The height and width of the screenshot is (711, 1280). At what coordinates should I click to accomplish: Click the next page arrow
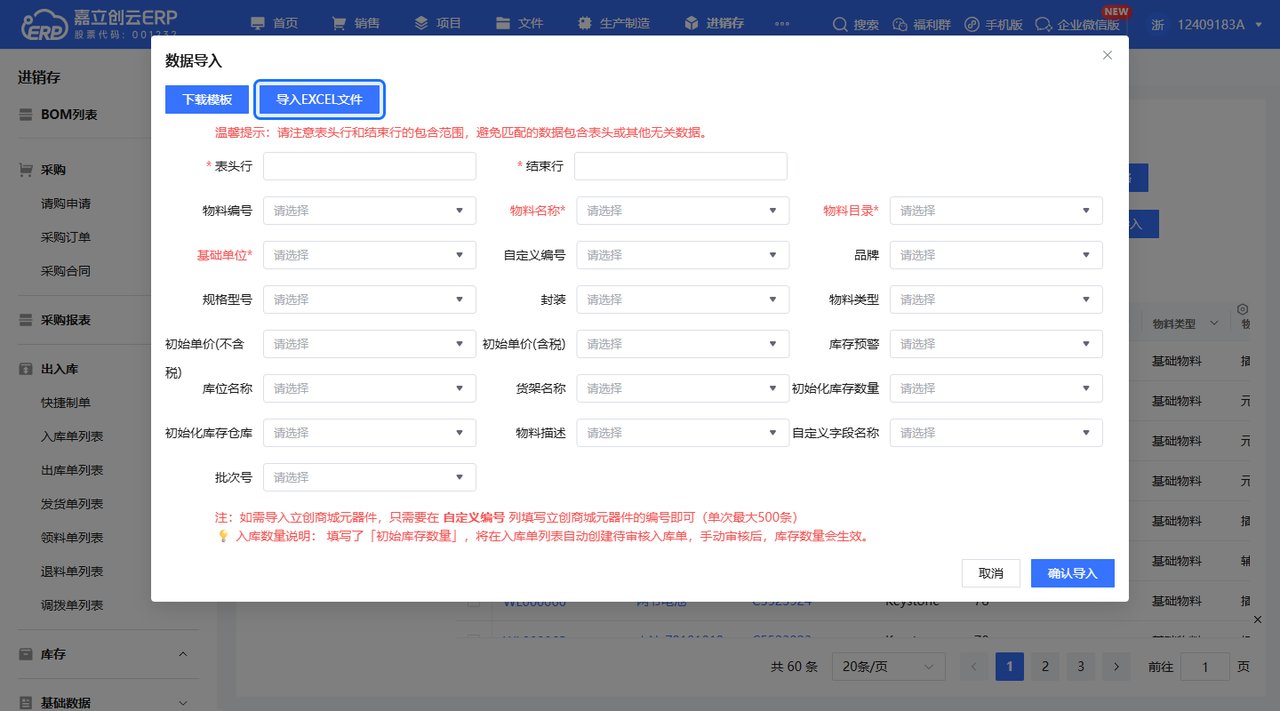tap(1116, 666)
